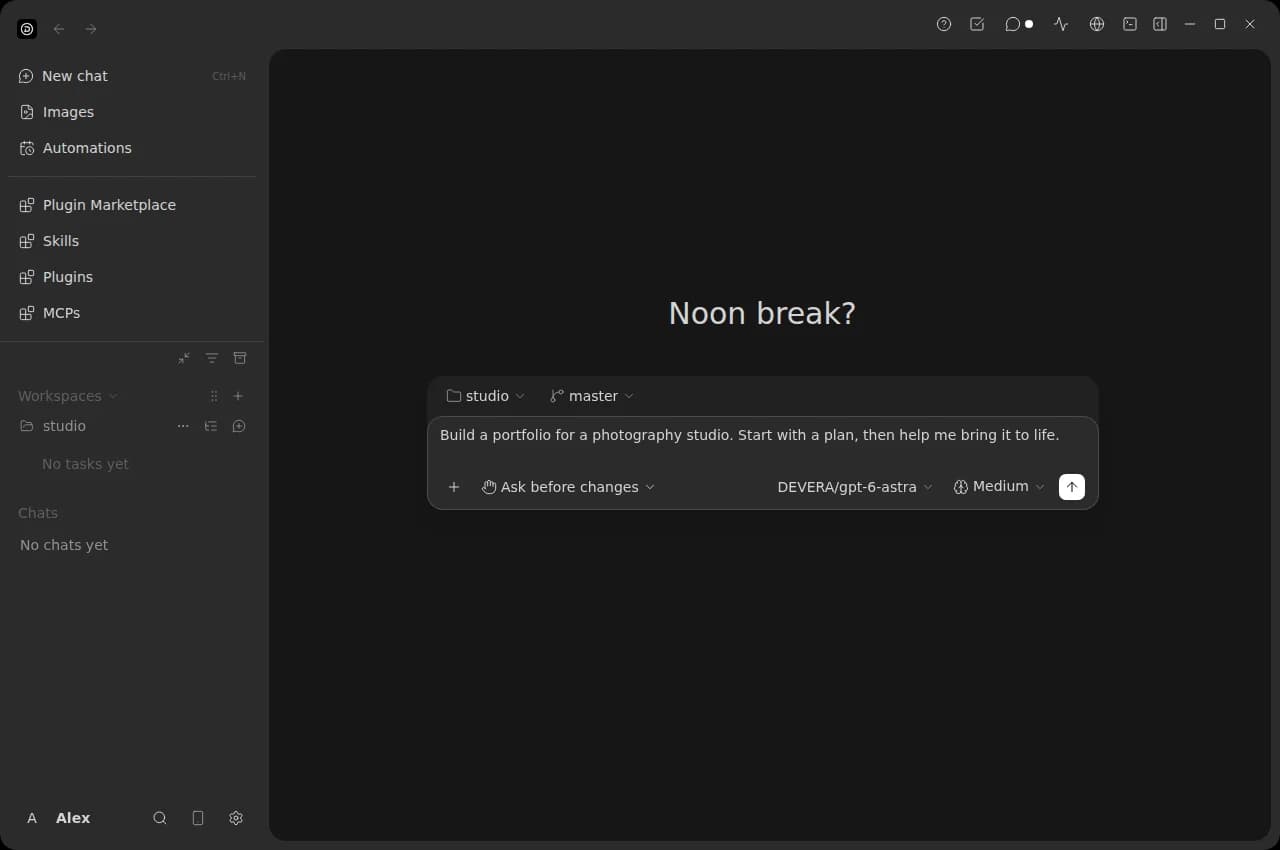
Task: Open Plugin Marketplace
Action: coord(132,205)
